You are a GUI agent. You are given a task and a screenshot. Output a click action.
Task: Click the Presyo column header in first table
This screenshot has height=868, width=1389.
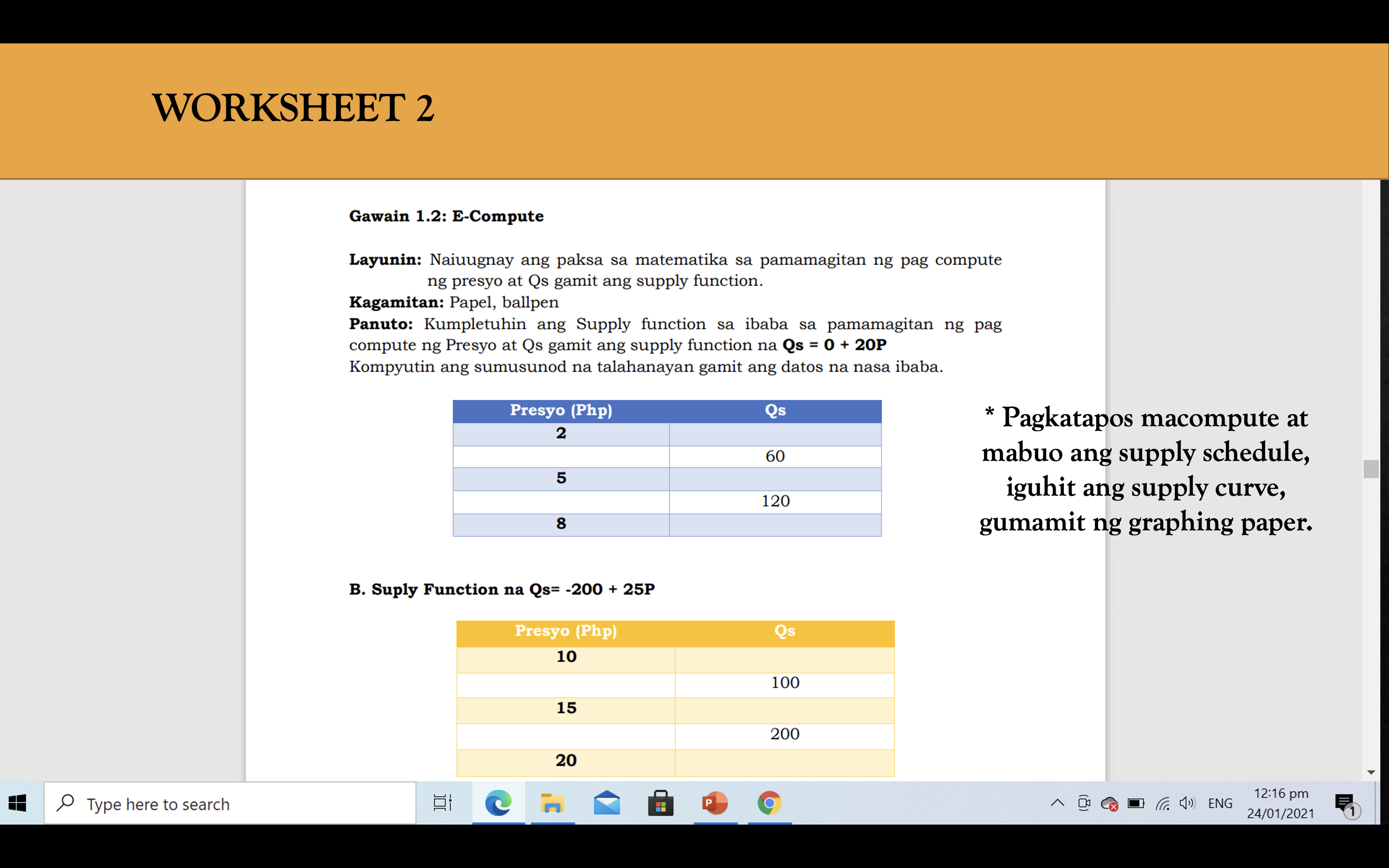tap(562, 409)
